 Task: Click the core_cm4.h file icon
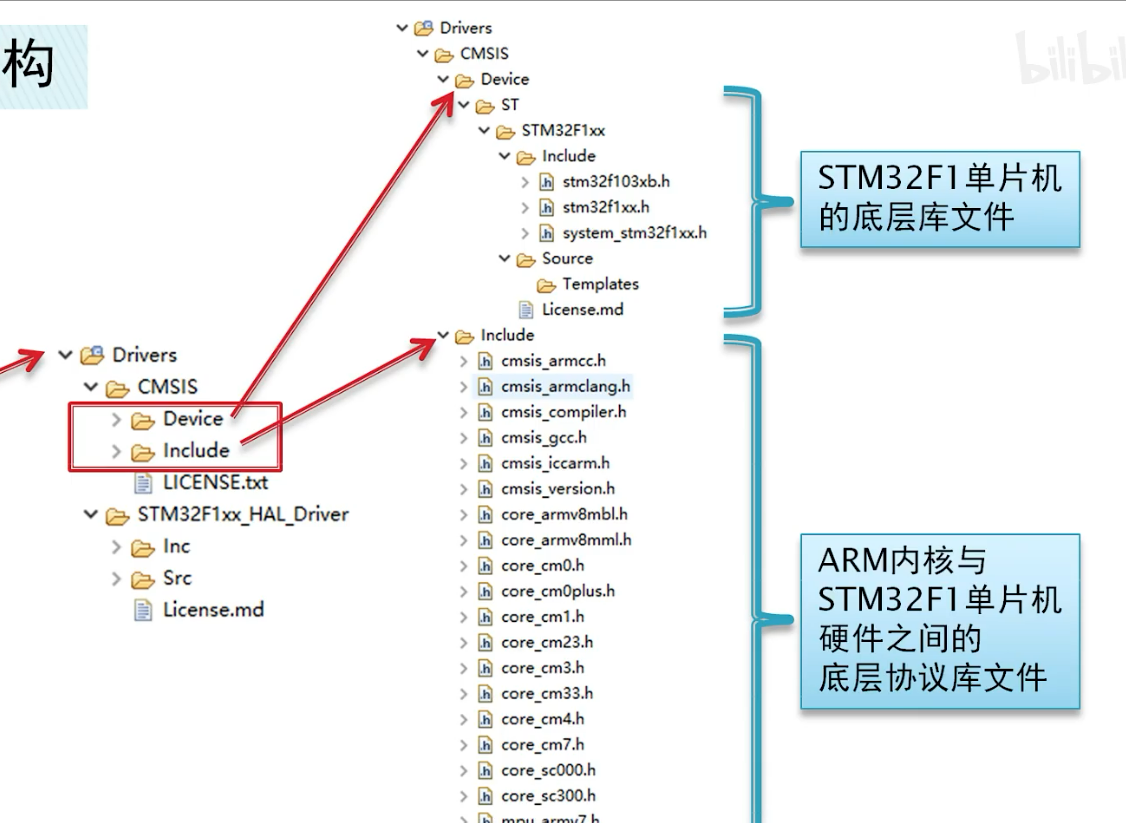pos(485,720)
